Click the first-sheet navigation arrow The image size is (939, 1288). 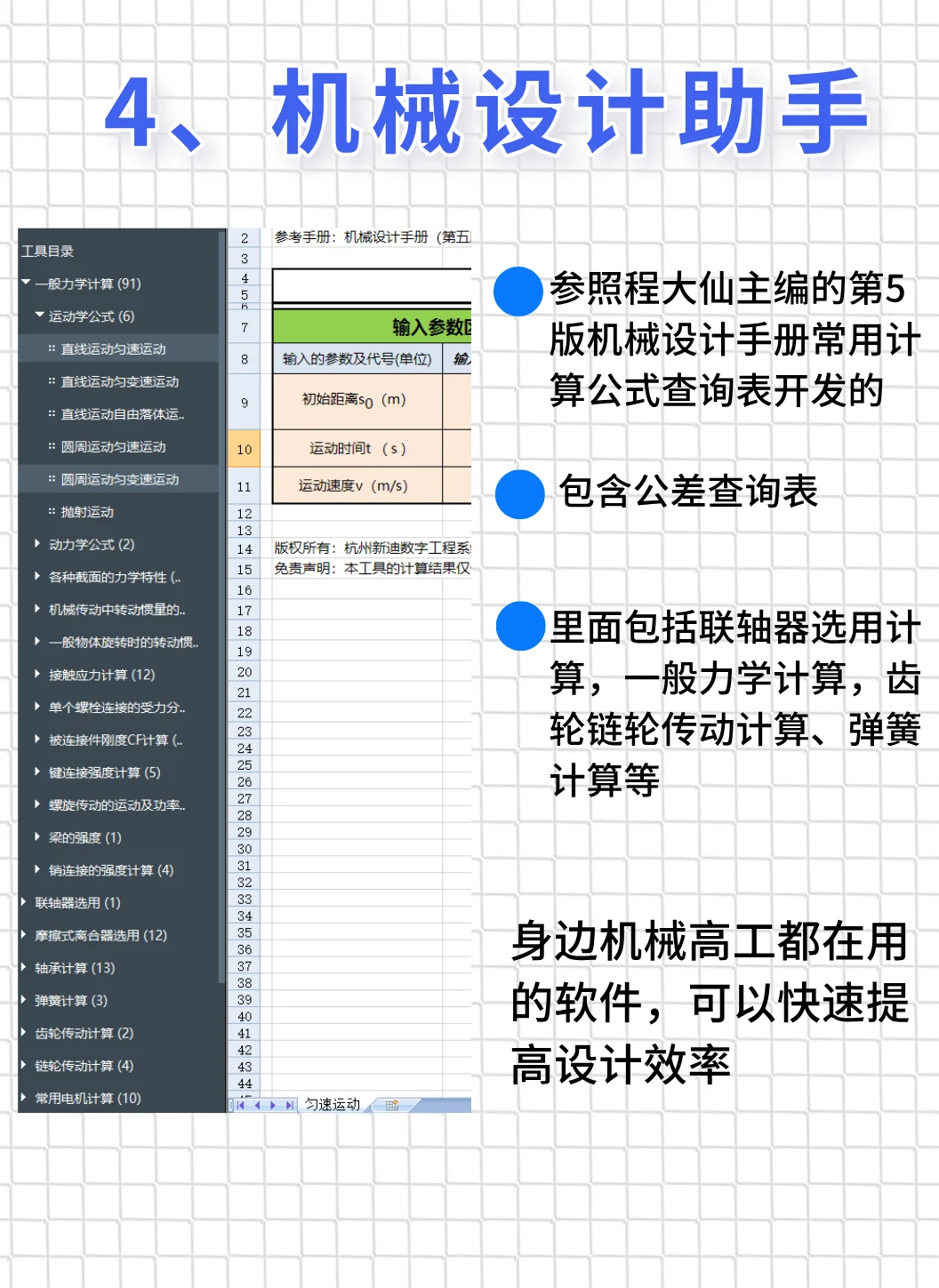240,1105
